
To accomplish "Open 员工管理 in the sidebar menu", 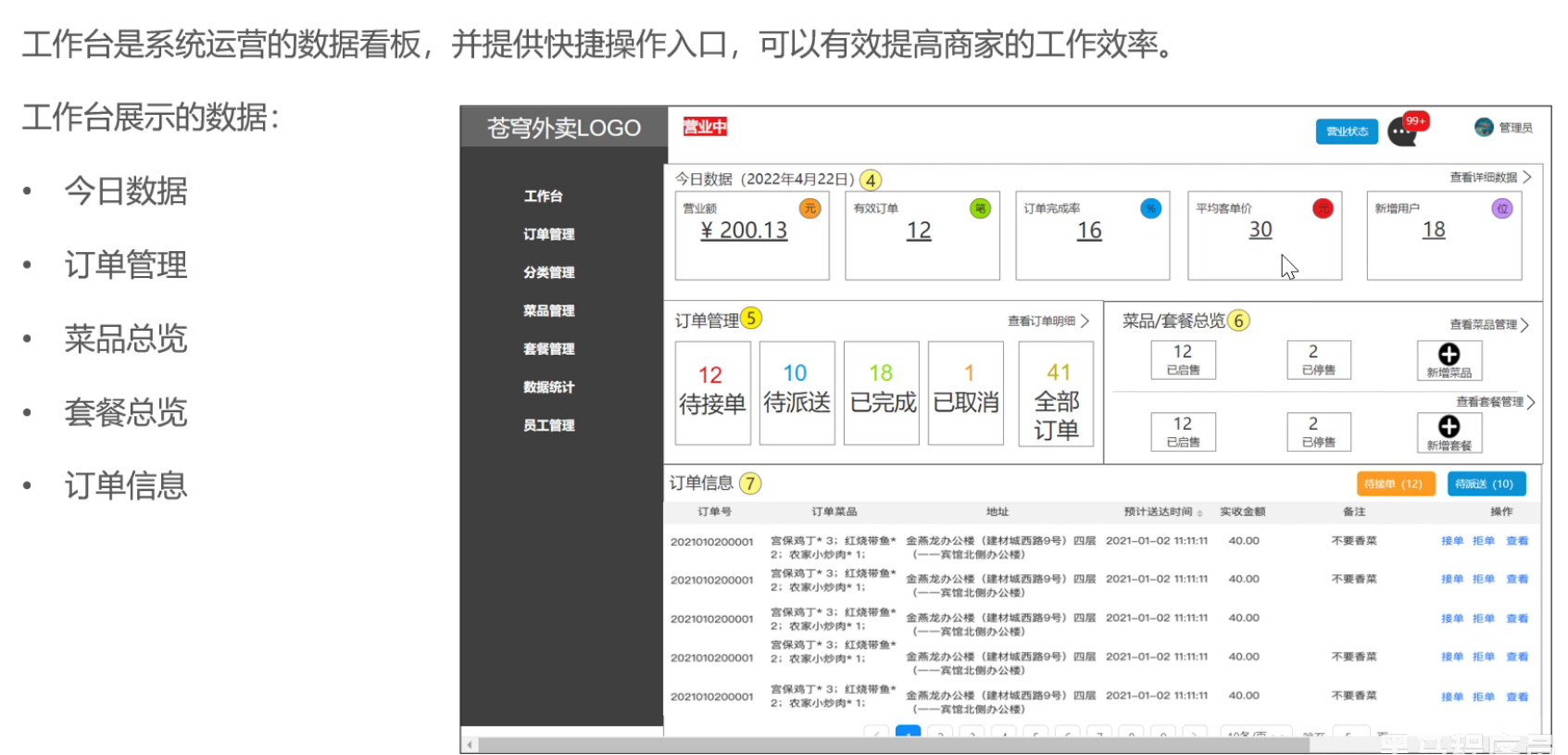I will [548, 425].
